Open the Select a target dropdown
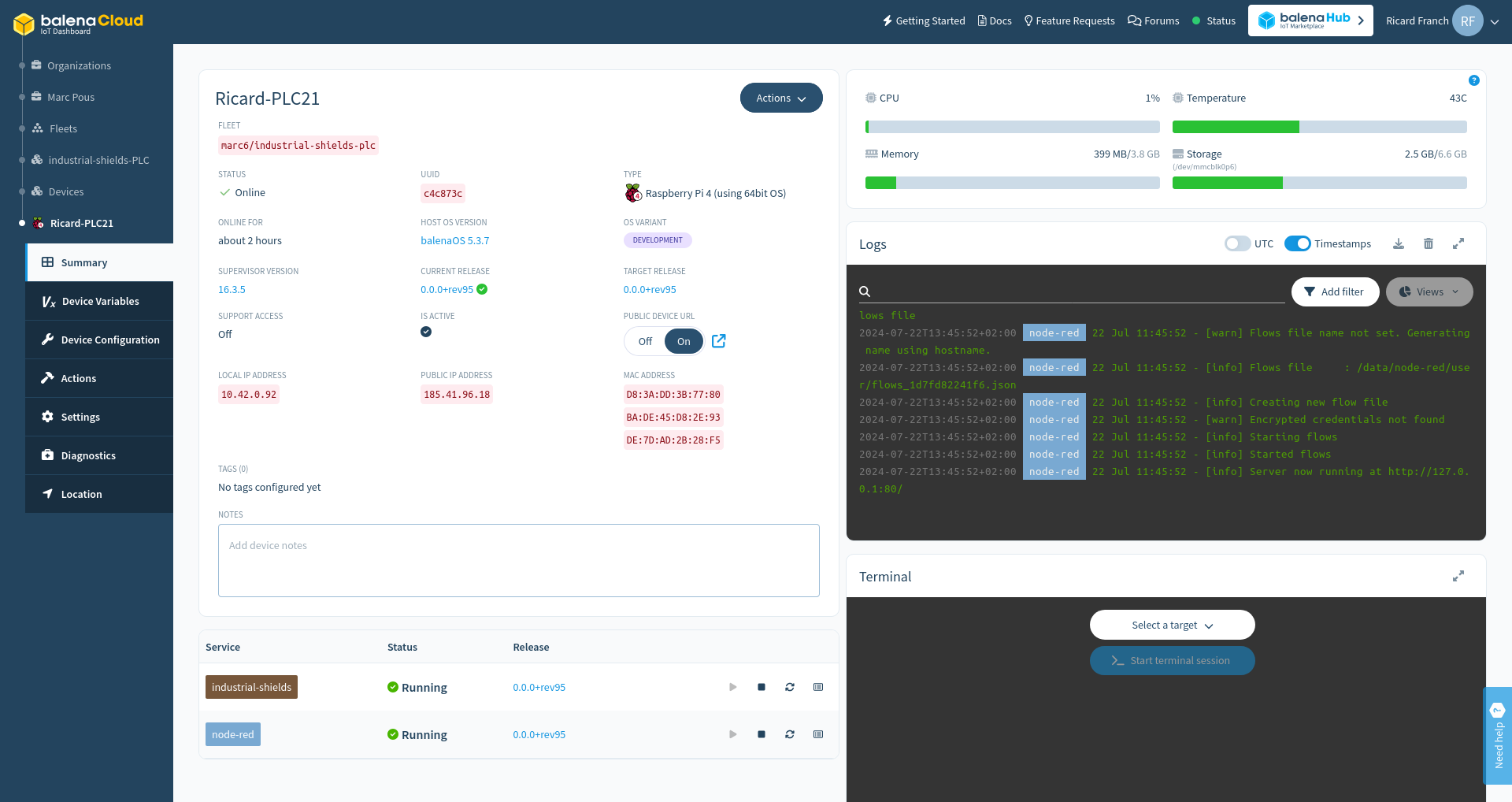The image size is (1512, 802). click(x=1173, y=625)
